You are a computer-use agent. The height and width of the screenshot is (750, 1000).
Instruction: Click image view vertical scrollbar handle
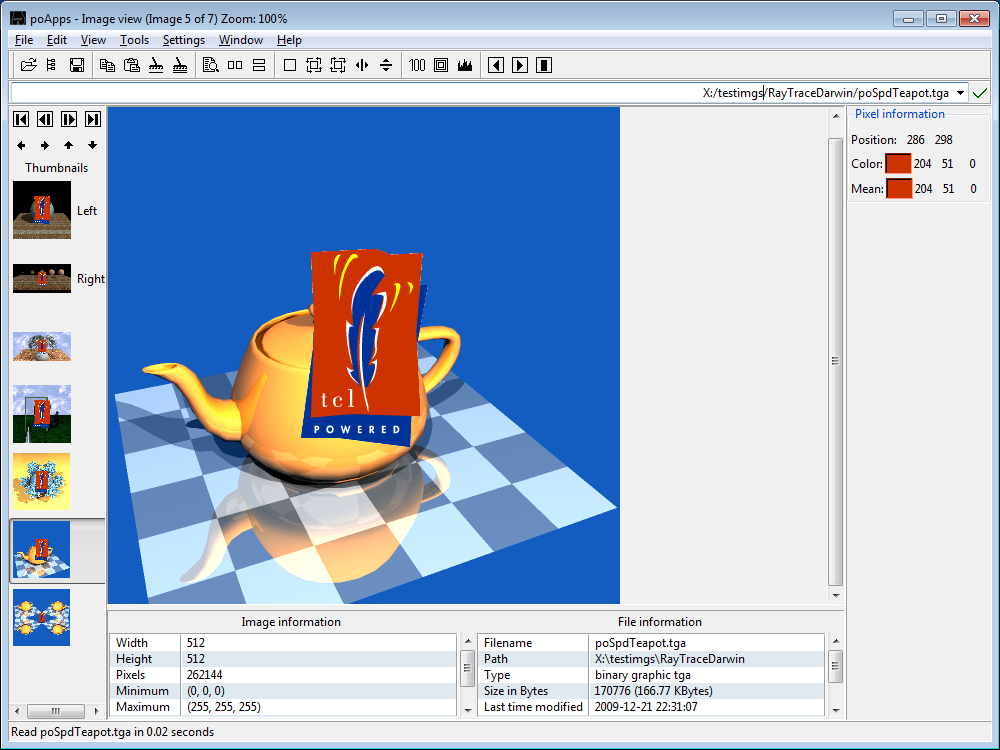tap(835, 361)
